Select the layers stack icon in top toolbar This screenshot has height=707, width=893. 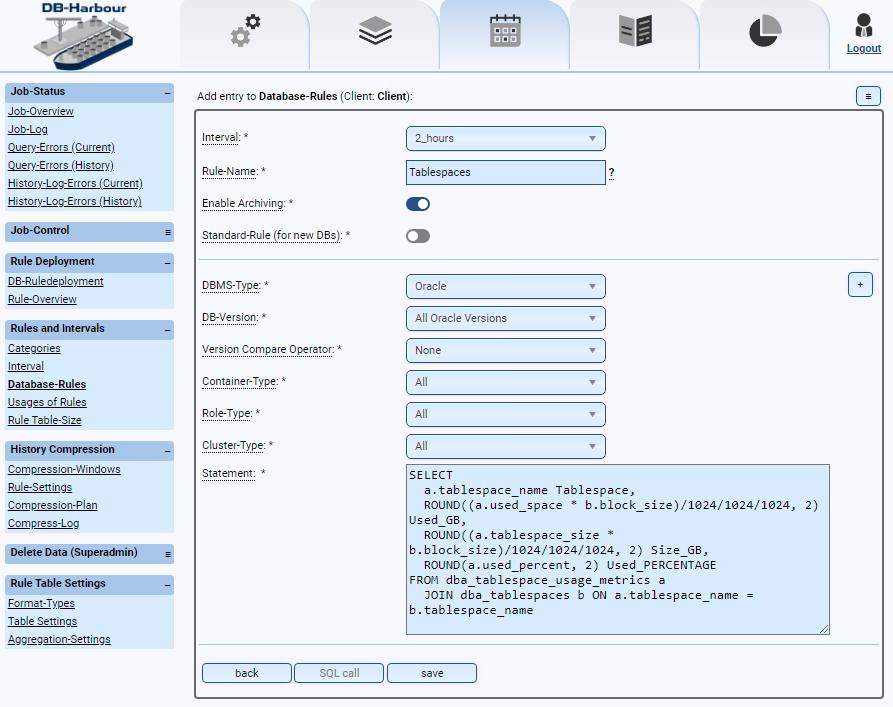coord(374,31)
